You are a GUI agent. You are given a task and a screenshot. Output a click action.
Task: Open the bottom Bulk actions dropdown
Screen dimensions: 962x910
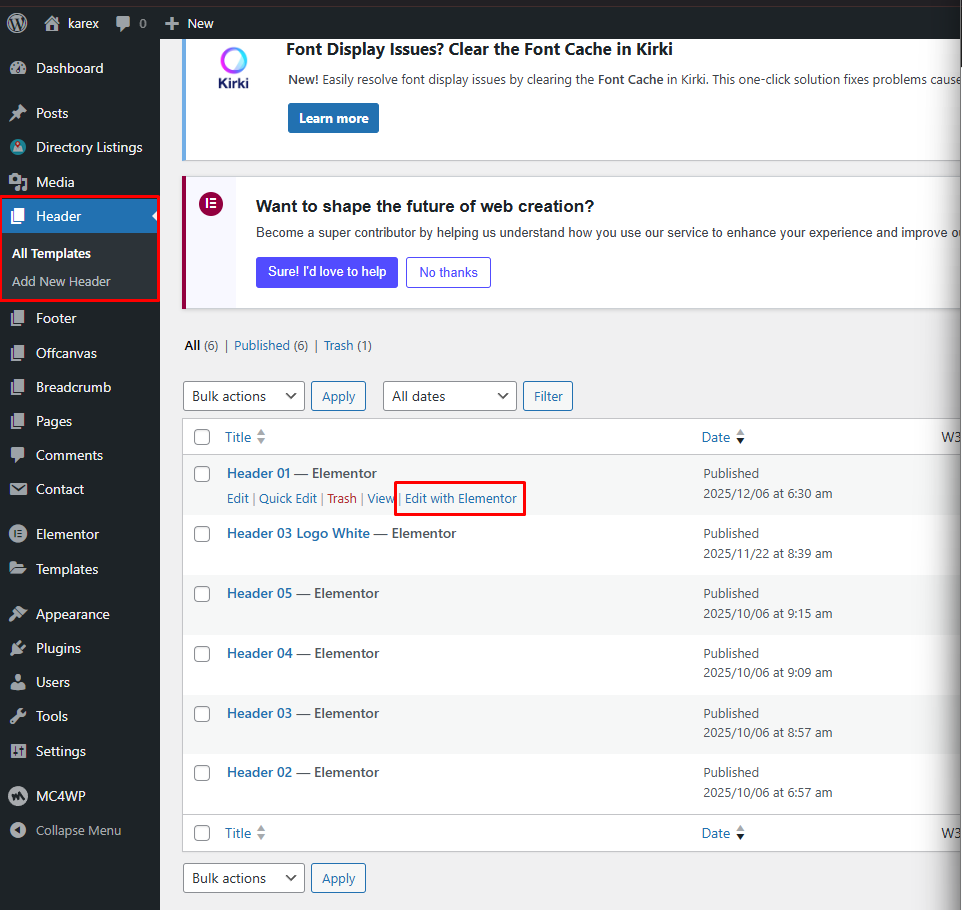click(x=244, y=878)
